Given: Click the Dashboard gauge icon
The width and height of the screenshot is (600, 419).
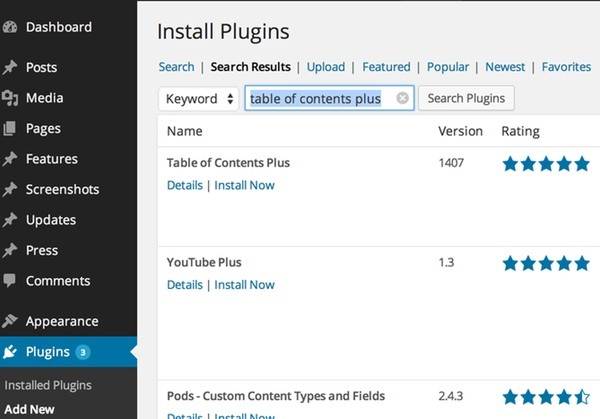Looking at the screenshot, I should 10,27.
